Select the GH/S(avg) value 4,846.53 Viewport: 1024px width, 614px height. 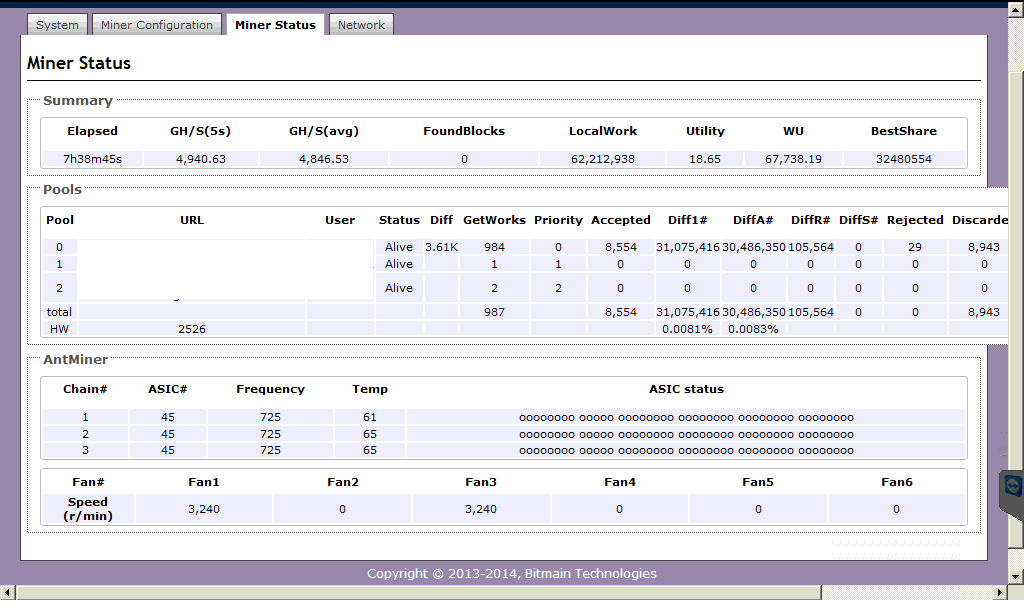[x=323, y=159]
